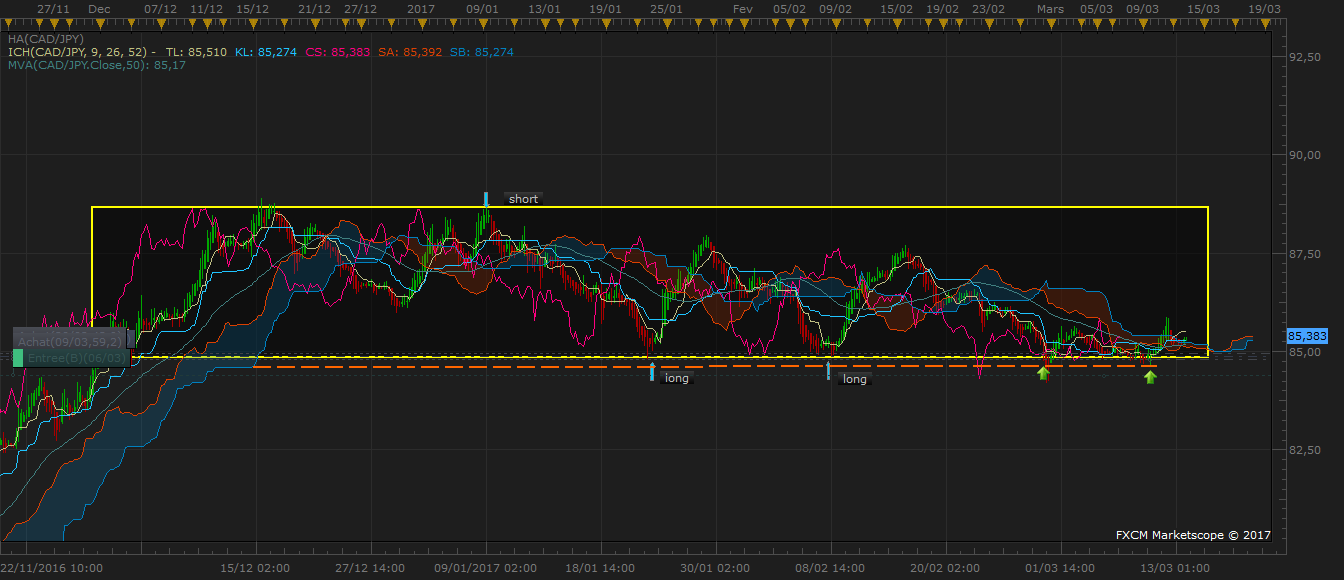Select the Achat(09/03,59,2) order label
This screenshot has width=1344, height=580.
point(70,341)
